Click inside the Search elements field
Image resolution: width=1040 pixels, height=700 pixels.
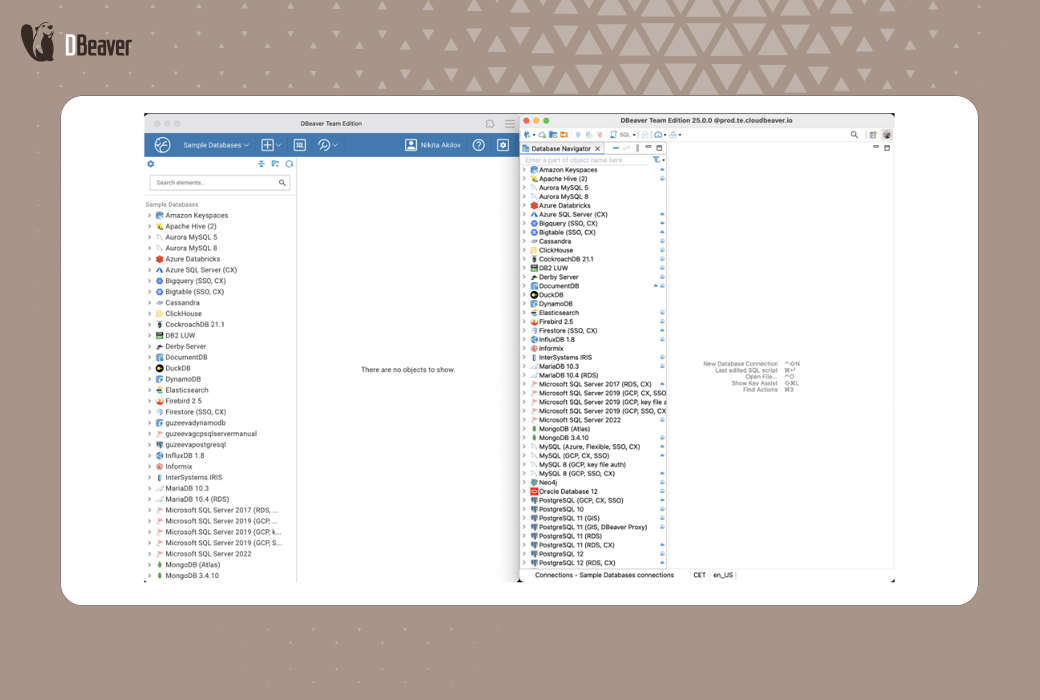click(213, 181)
